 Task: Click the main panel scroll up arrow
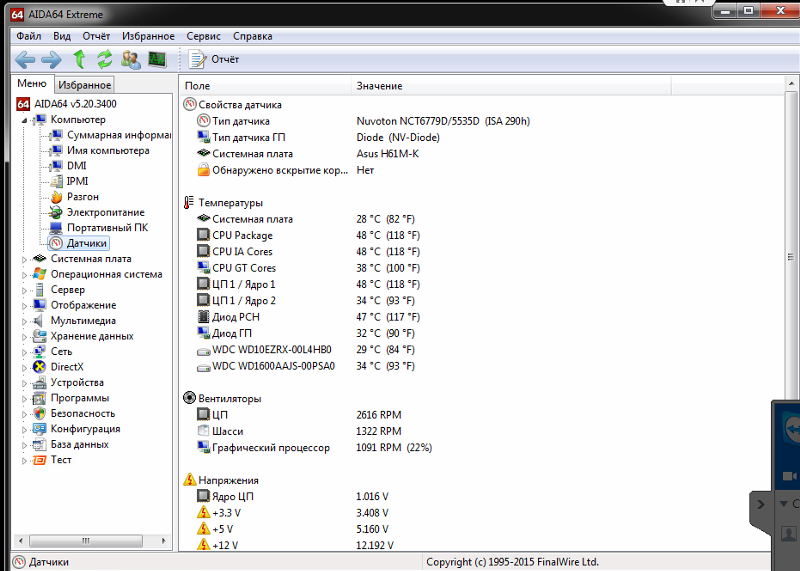click(x=791, y=83)
